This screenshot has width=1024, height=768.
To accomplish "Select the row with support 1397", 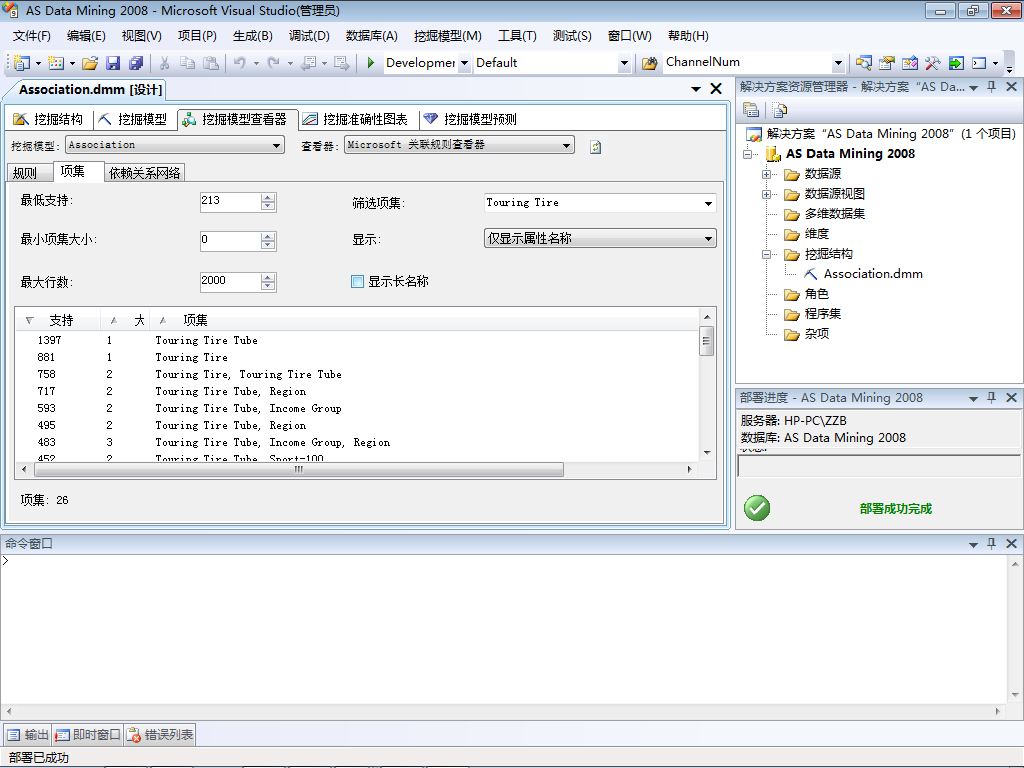I will tap(357, 340).
